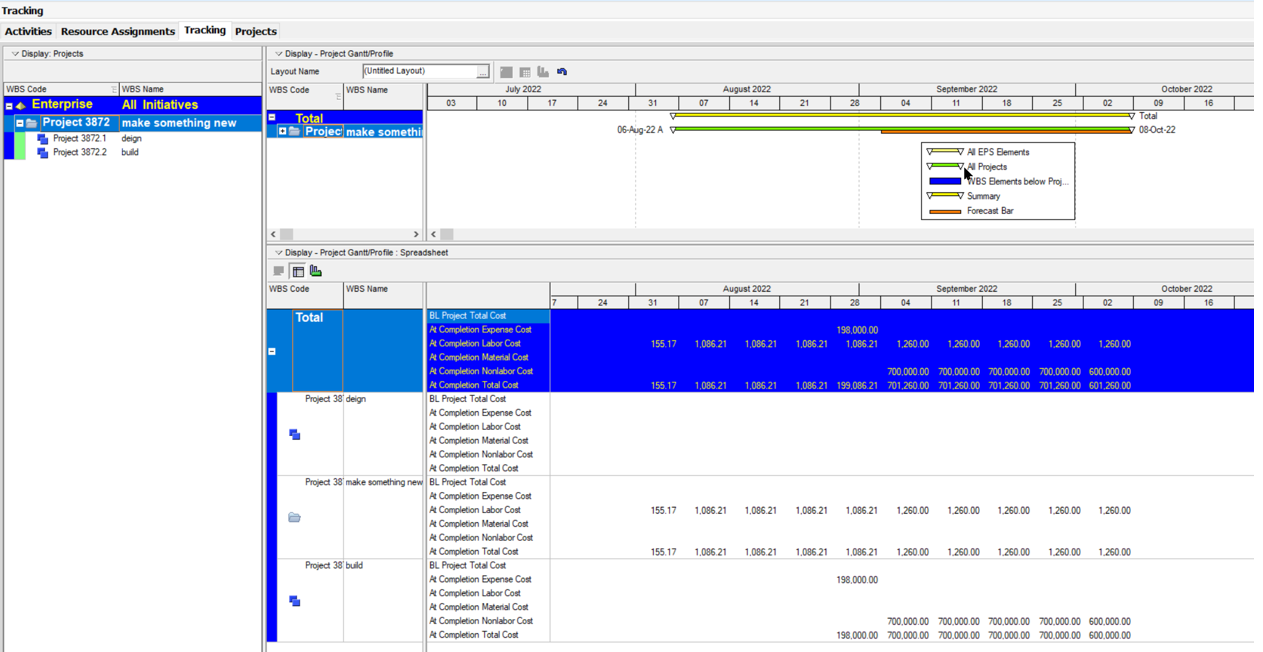Click the ellipsis button next to Layout Name
Viewport: 1263px width, 652px height.
pos(482,72)
